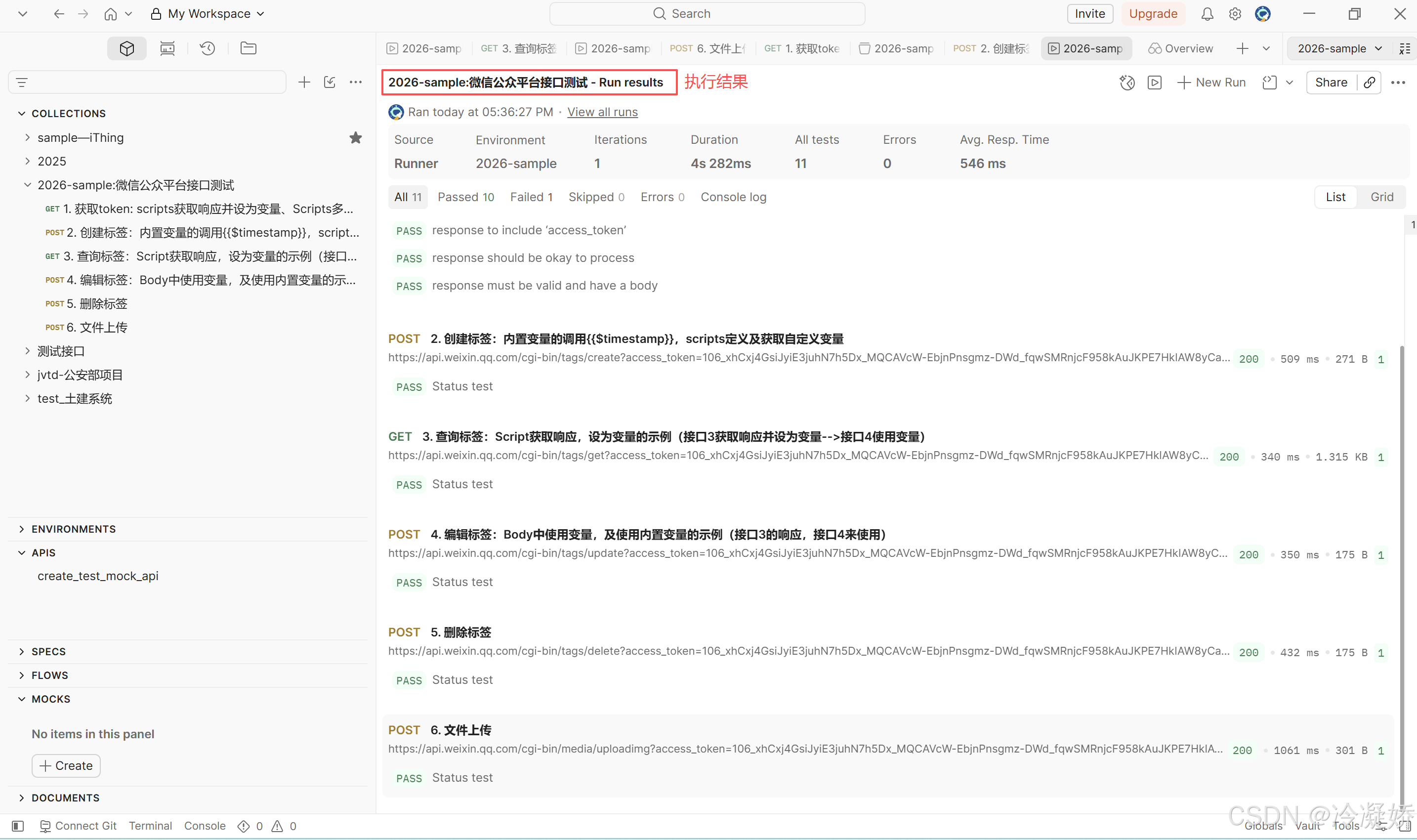Go back with the back arrow

click(x=59, y=13)
